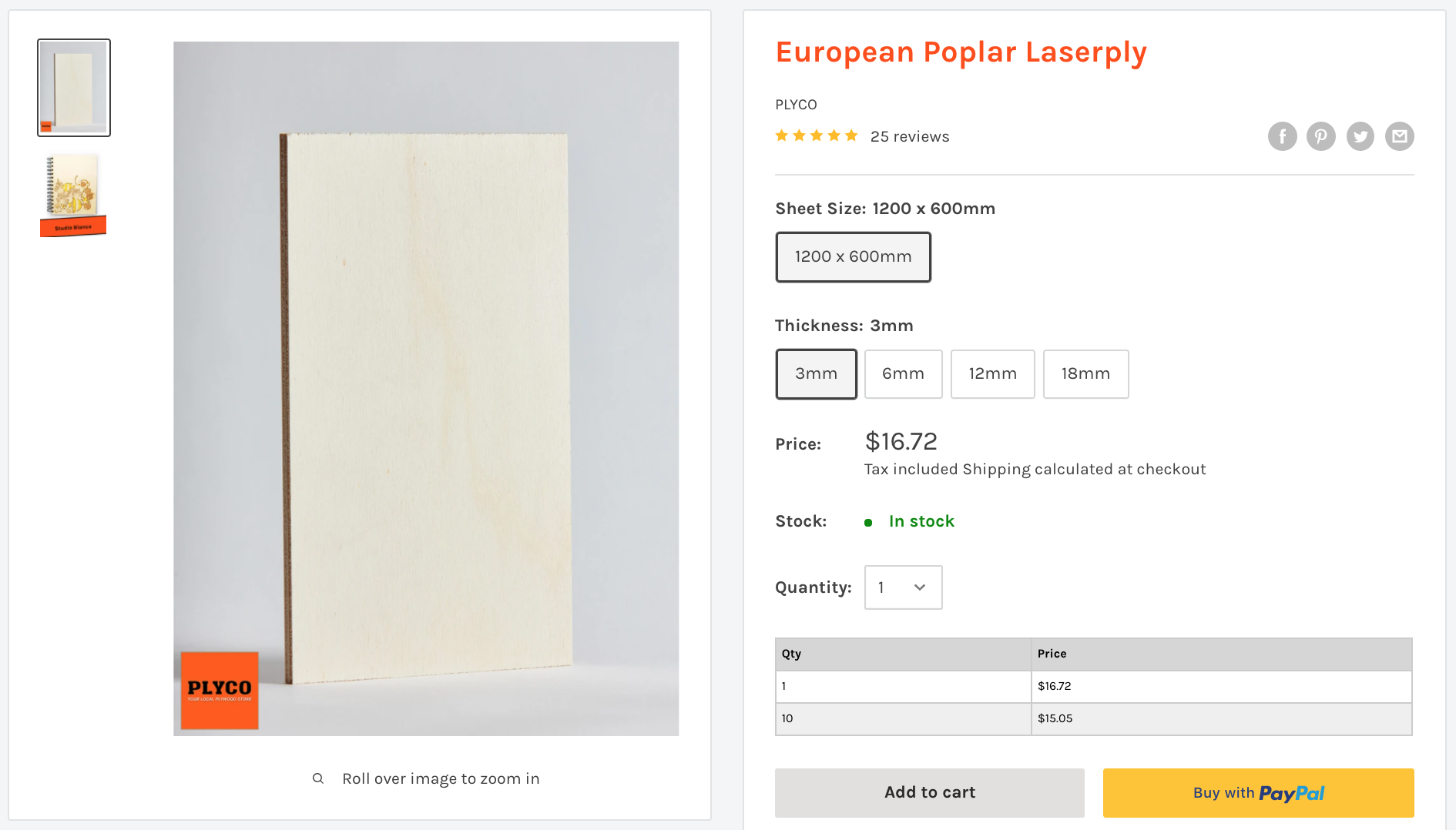Click the PLYCO logo on product image
This screenshot has height=830, width=1456.
pos(220,690)
